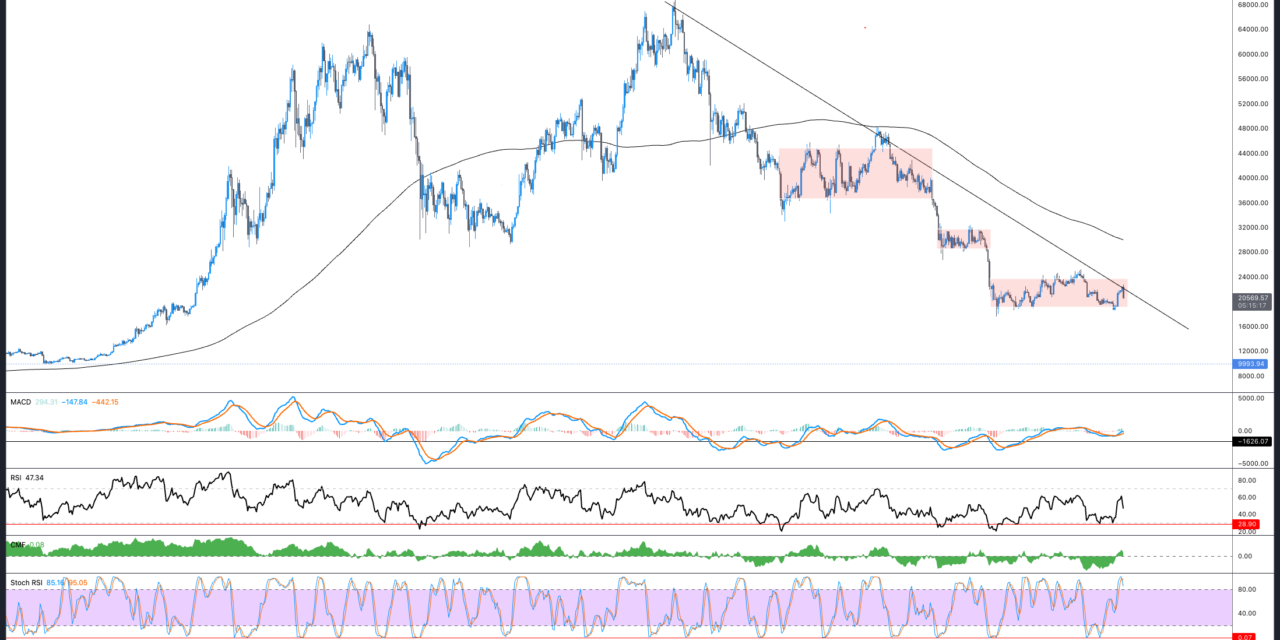Click the MACD value -147.84 in legend
The width and height of the screenshot is (1280, 640).
(x=74, y=402)
